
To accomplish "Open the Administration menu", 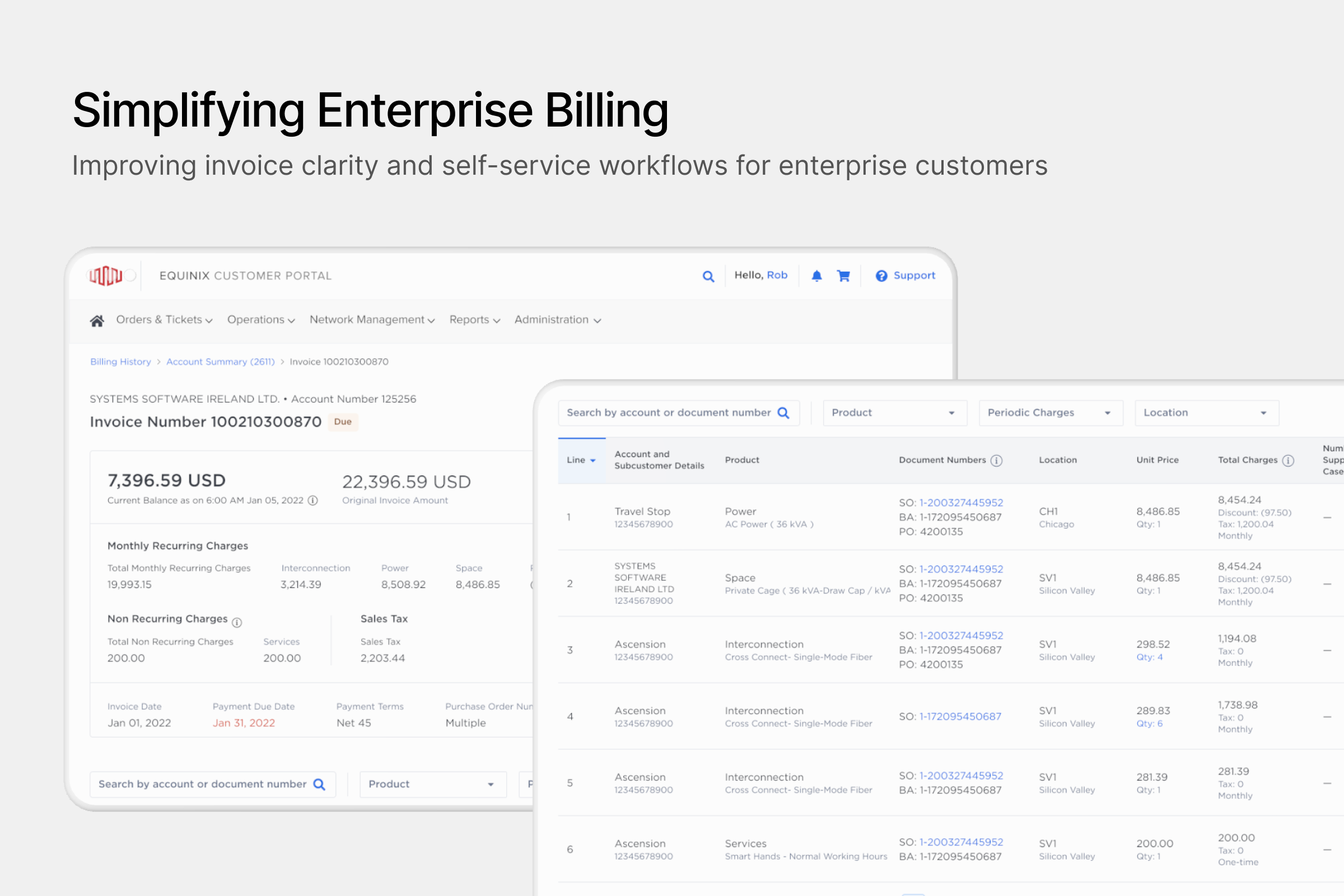I will tap(557, 320).
